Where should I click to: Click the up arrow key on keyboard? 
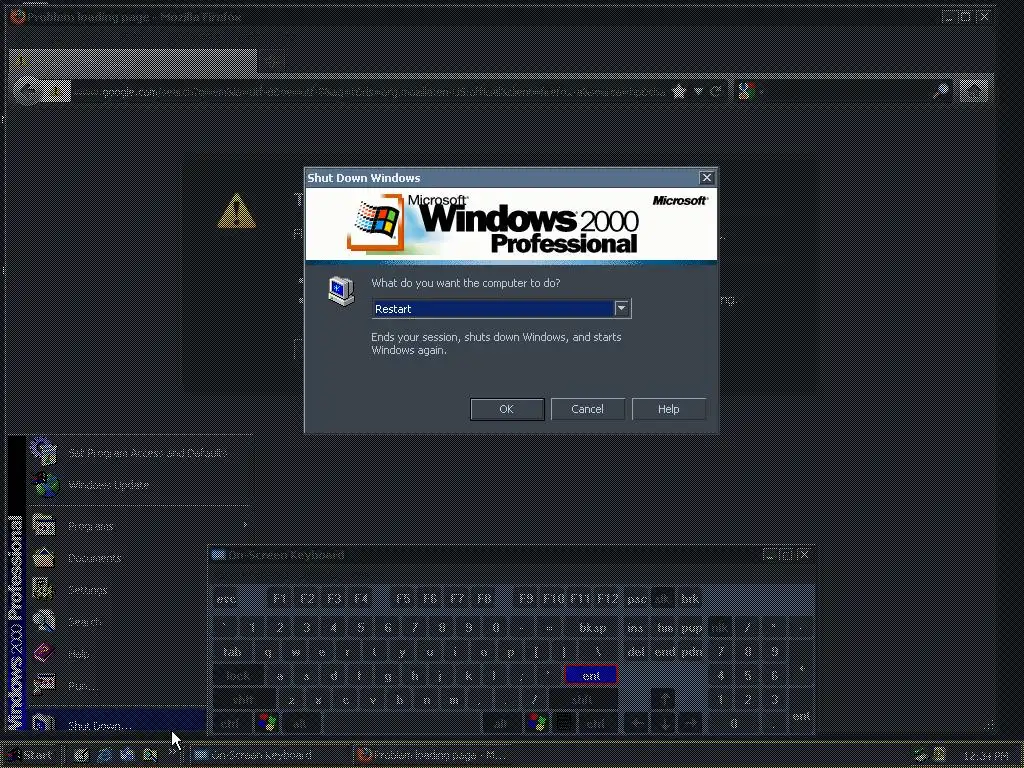(x=664, y=699)
